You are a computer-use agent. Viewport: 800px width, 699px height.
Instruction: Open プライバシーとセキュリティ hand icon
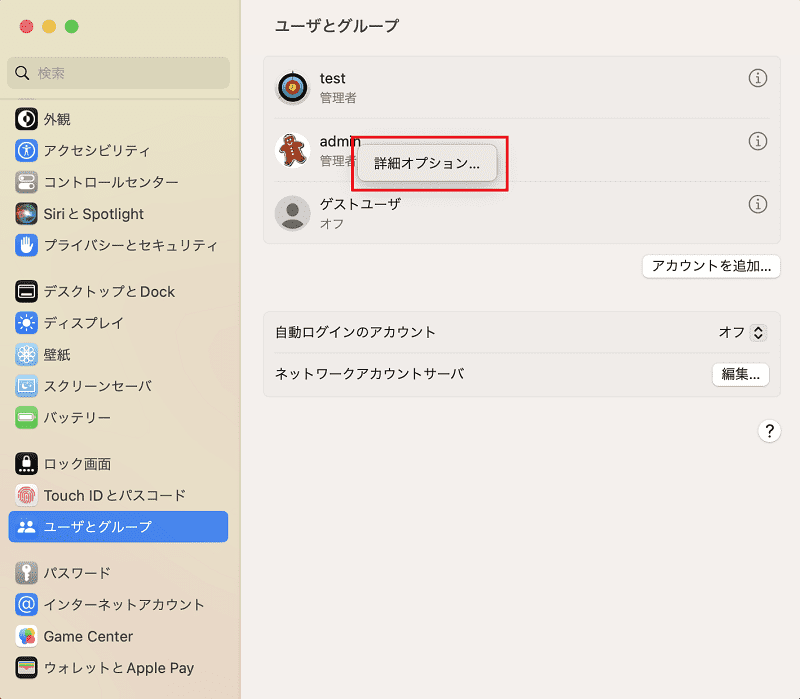pyautogui.click(x=26, y=245)
